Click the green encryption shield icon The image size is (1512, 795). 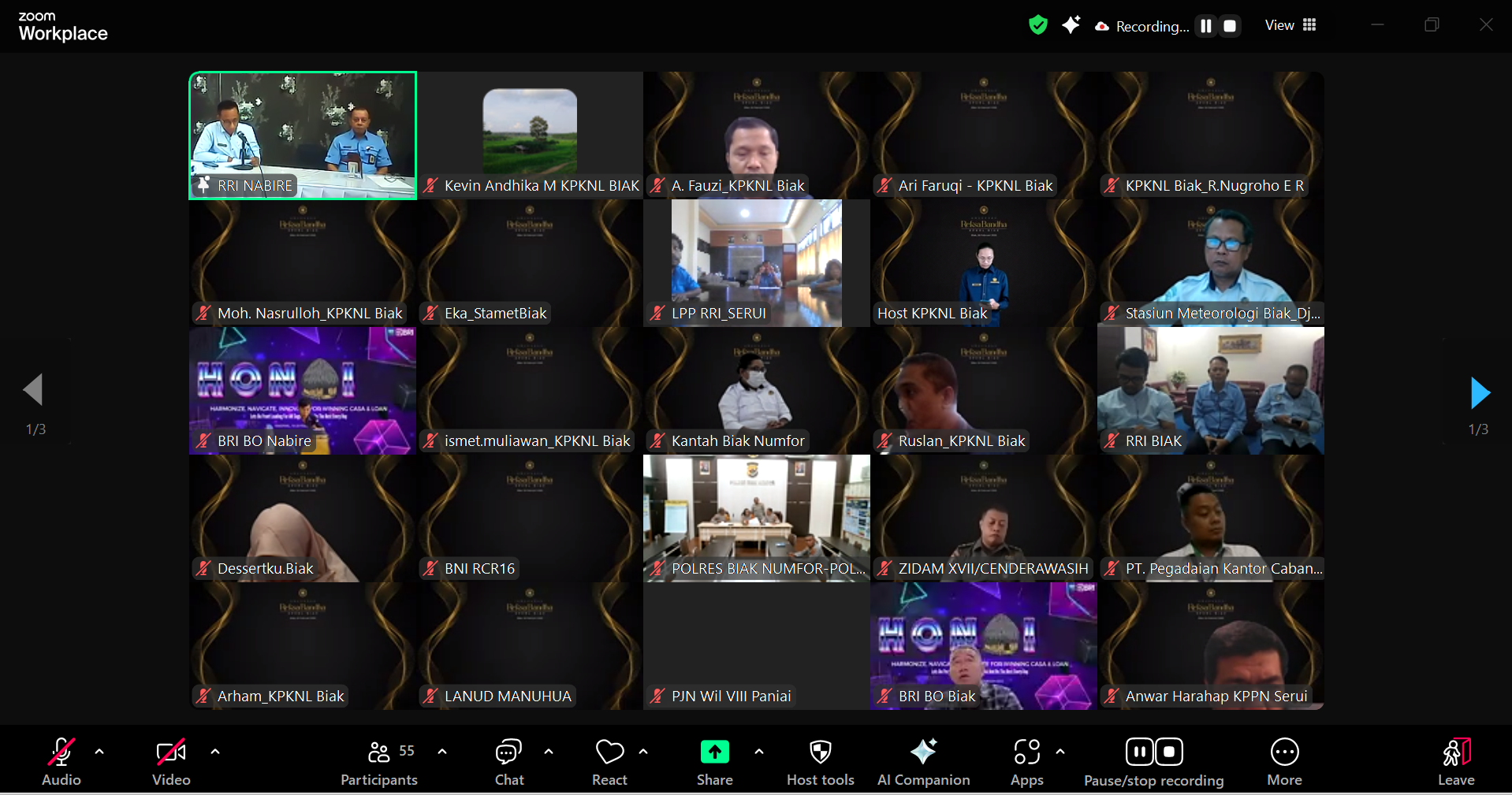[1038, 25]
